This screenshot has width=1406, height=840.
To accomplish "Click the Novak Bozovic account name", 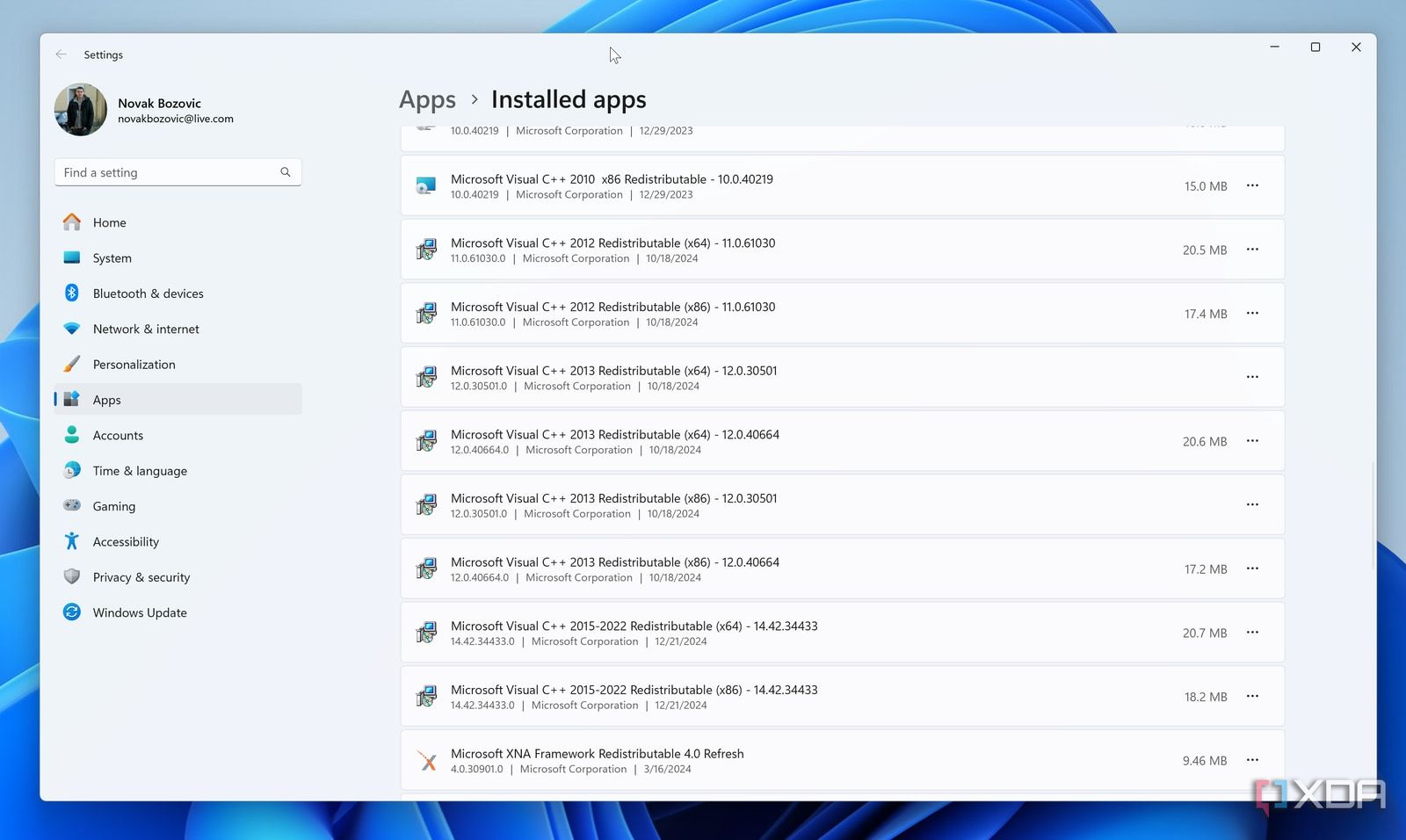I will (159, 103).
